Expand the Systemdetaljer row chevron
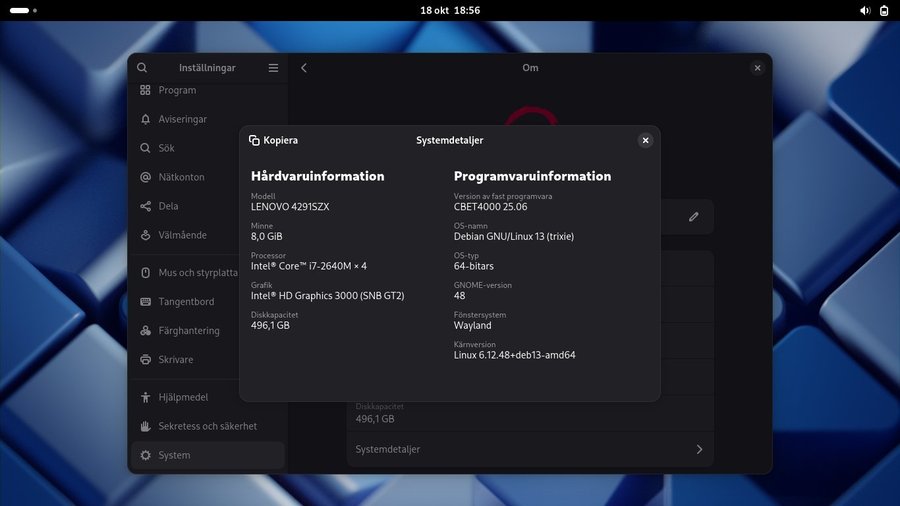Viewport: 900px width, 506px height. coord(699,450)
